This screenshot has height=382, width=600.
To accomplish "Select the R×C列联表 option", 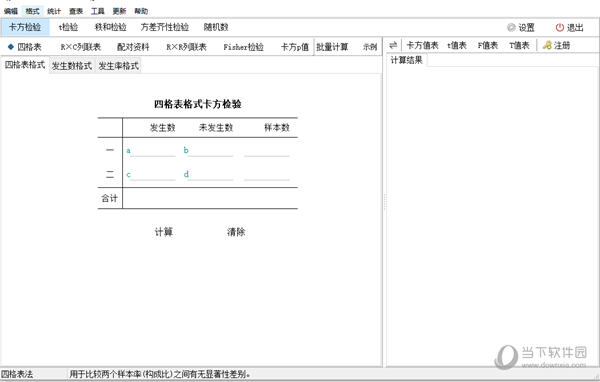I will 81,47.
